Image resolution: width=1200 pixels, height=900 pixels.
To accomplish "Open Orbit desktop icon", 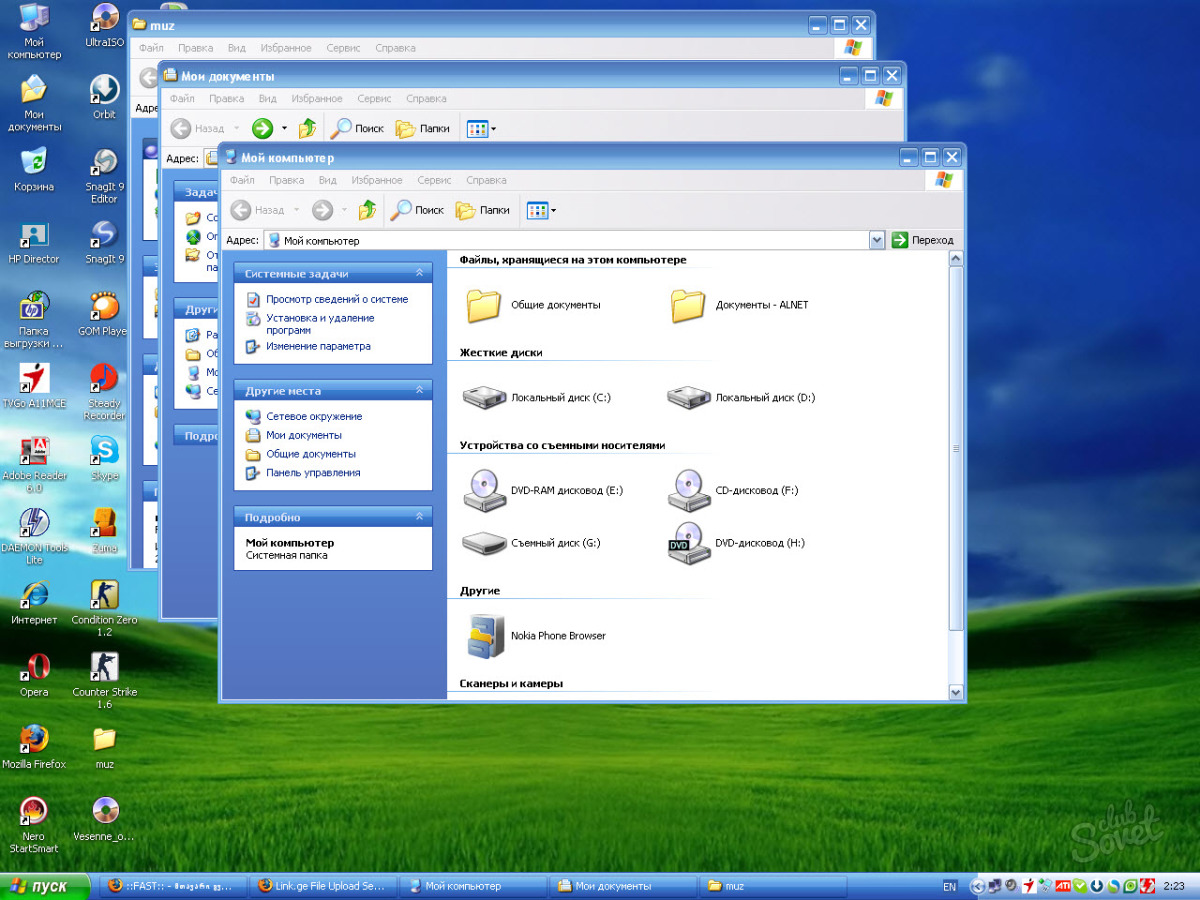I will [x=104, y=97].
